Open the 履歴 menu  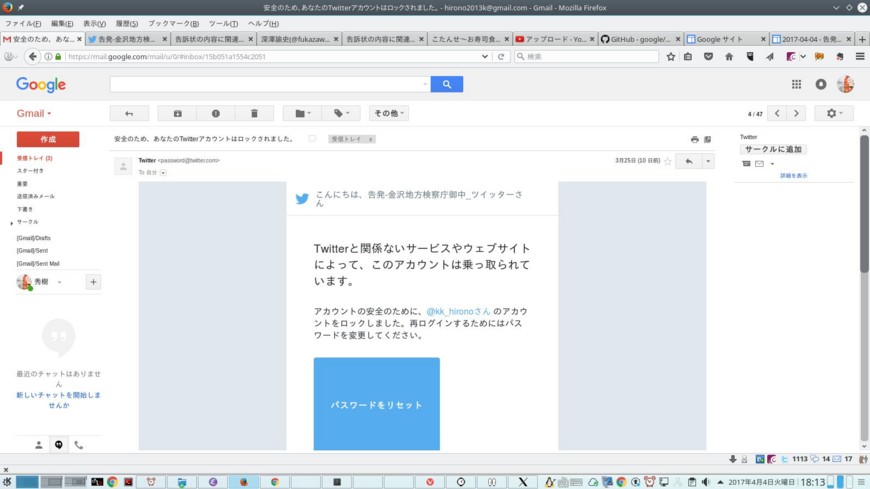[x=127, y=23]
